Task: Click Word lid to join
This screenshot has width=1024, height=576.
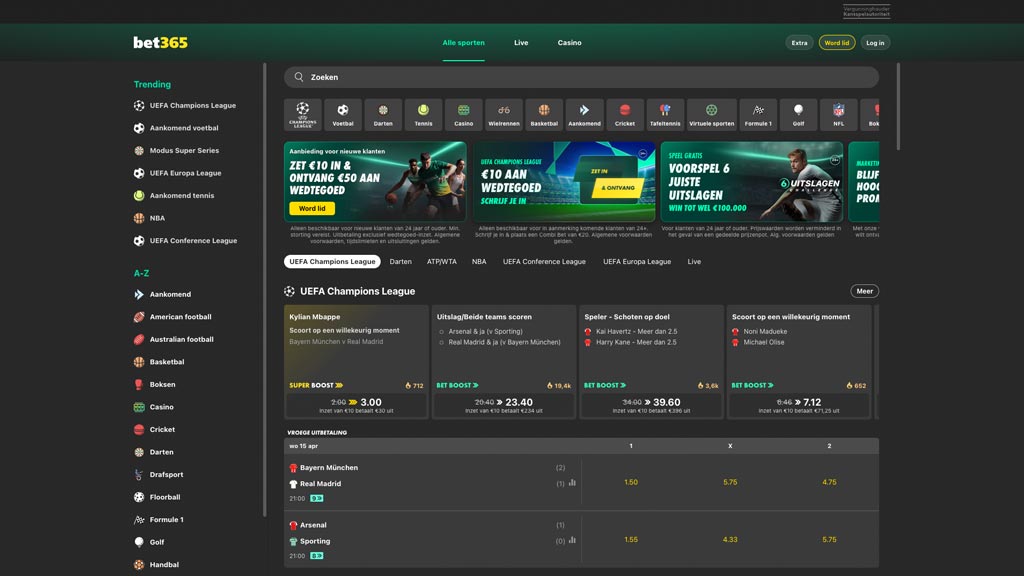Action: [x=837, y=43]
